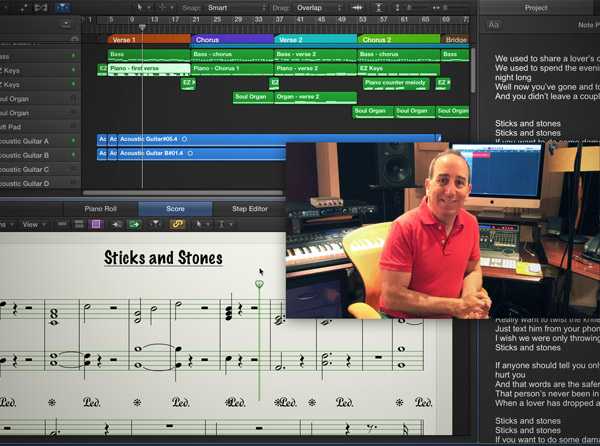Image resolution: width=600 pixels, height=446 pixels.
Task: Open the arrow menu beside the marquee tool
Action: pyautogui.click(x=172, y=7)
